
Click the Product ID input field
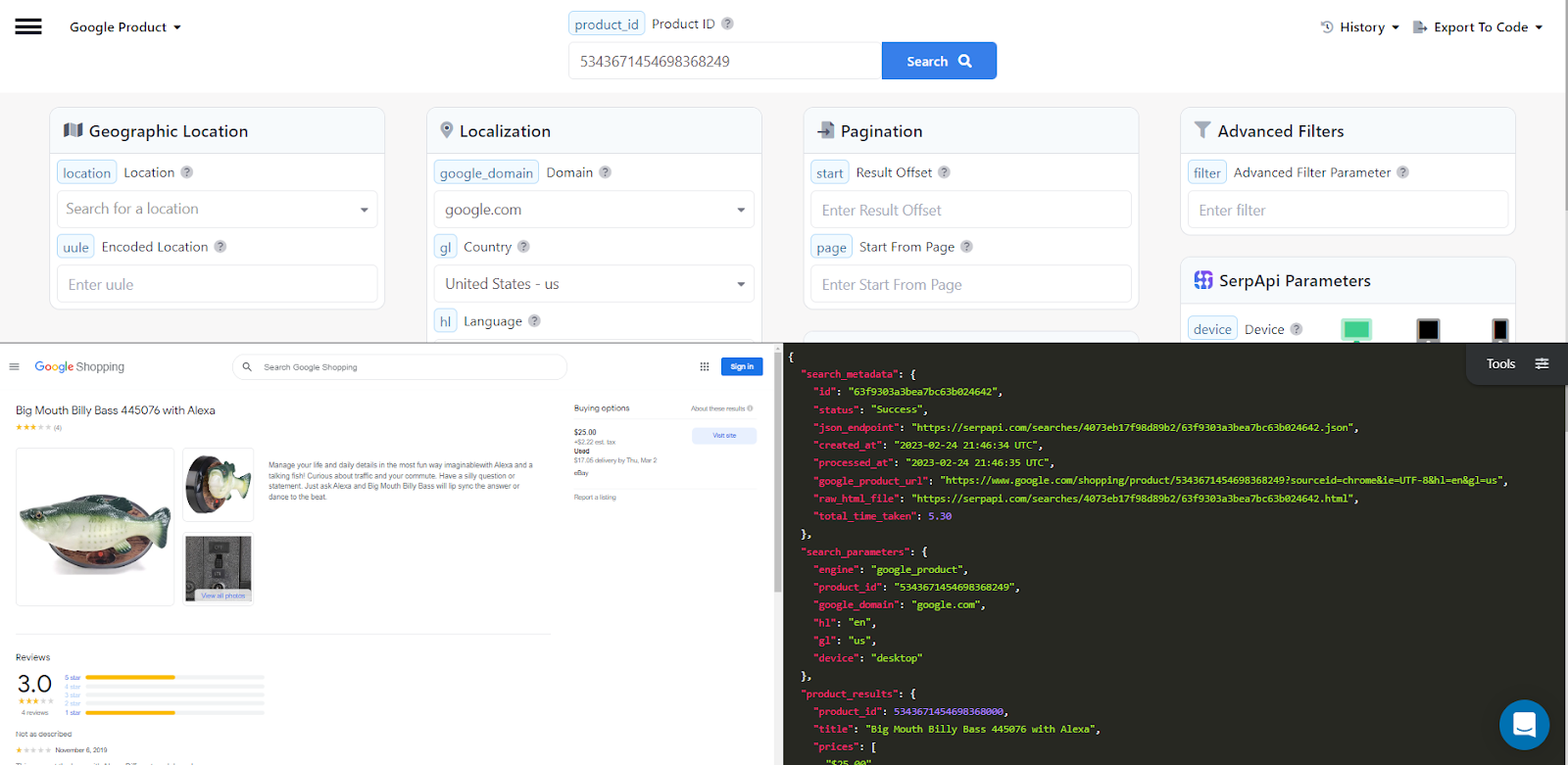pyautogui.click(x=725, y=61)
